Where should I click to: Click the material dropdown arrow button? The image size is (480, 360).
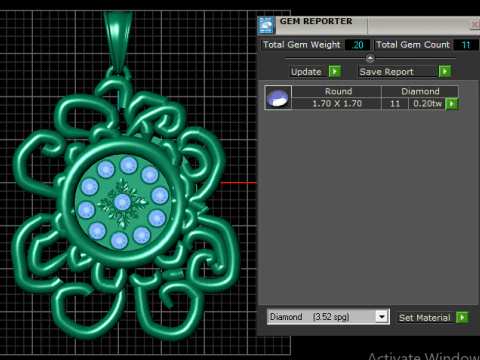pyautogui.click(x=382, y=316)
